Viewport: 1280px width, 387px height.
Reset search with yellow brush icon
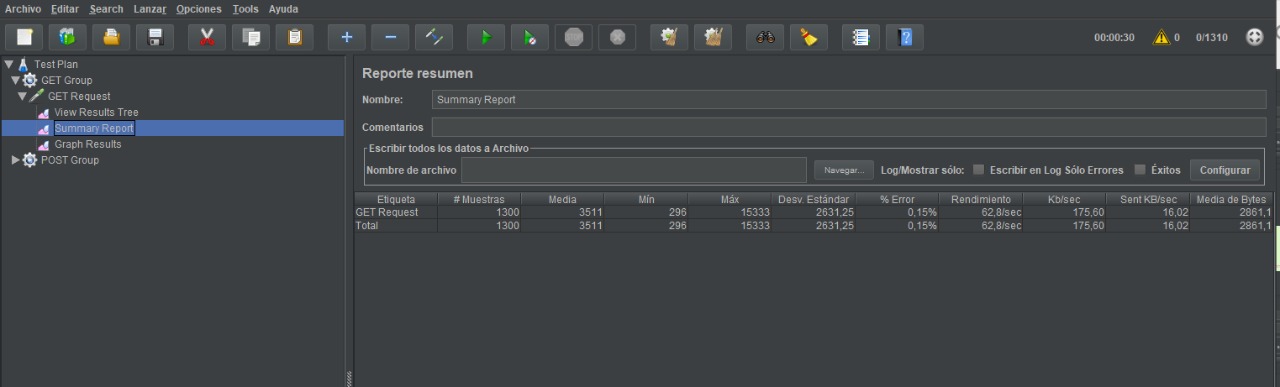[809, 37]
